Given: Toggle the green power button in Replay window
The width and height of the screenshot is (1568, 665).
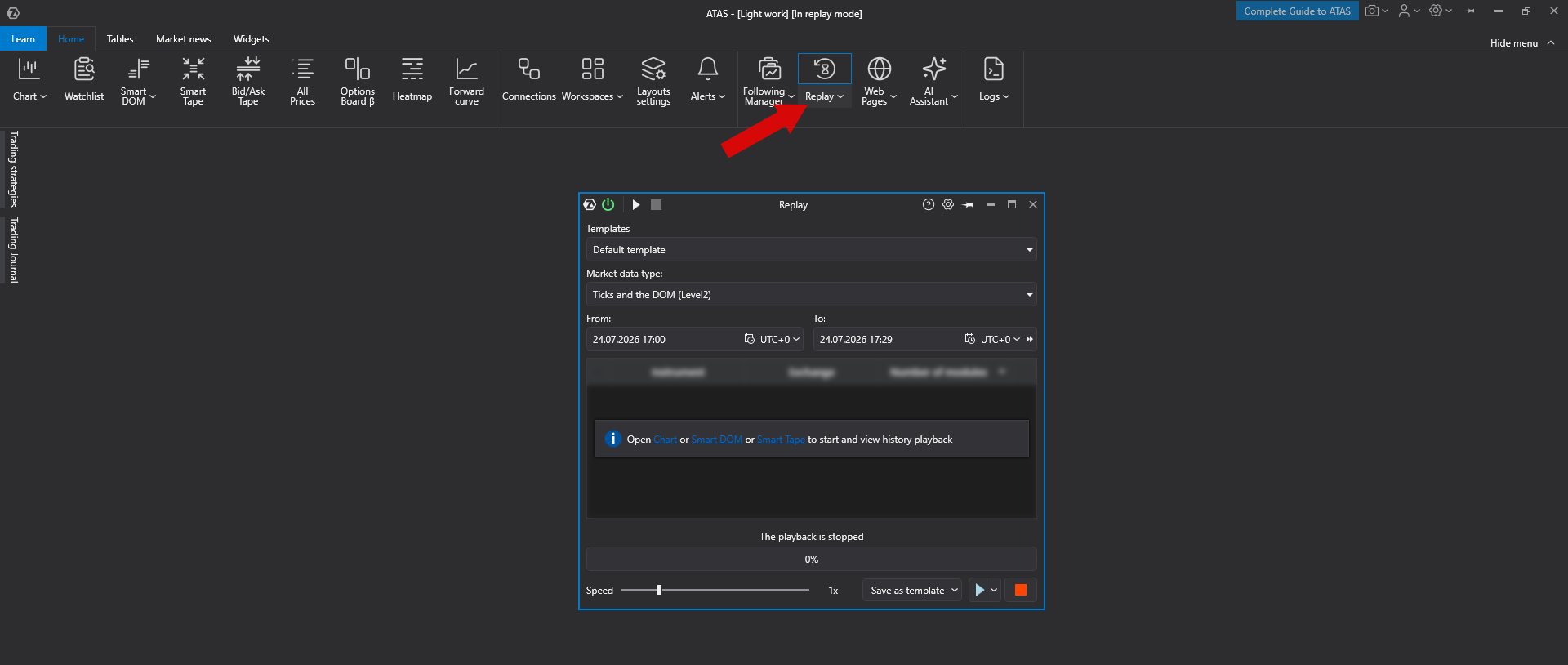Looking at the screenshot, I should pyautogui.click(x=608, y=204).
